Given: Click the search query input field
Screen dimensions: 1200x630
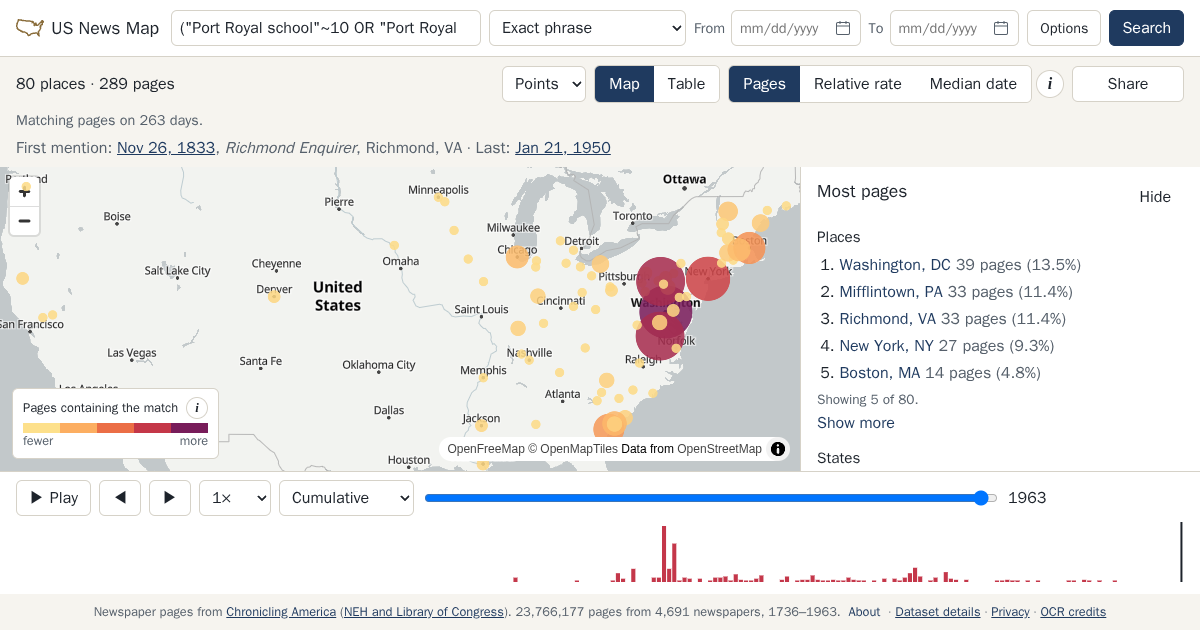Looking at the screenshot, I should coord(326,28).
